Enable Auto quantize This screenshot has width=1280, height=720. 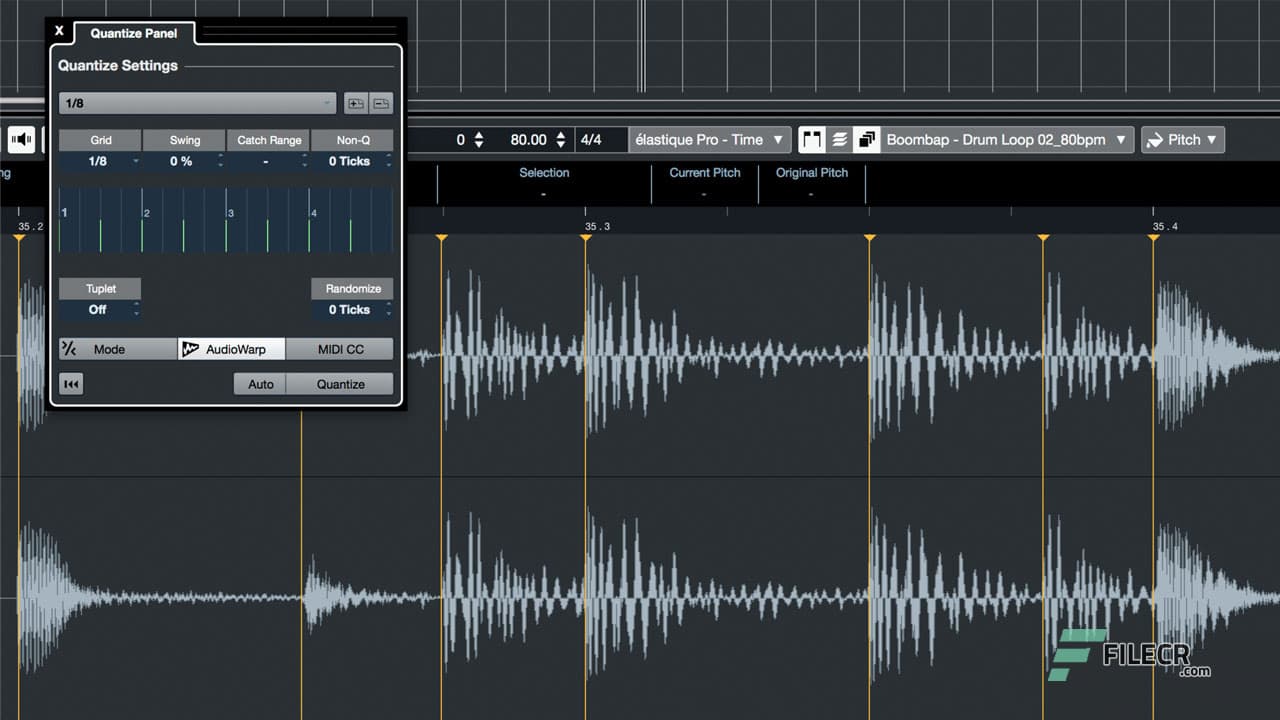coord(259,383)
